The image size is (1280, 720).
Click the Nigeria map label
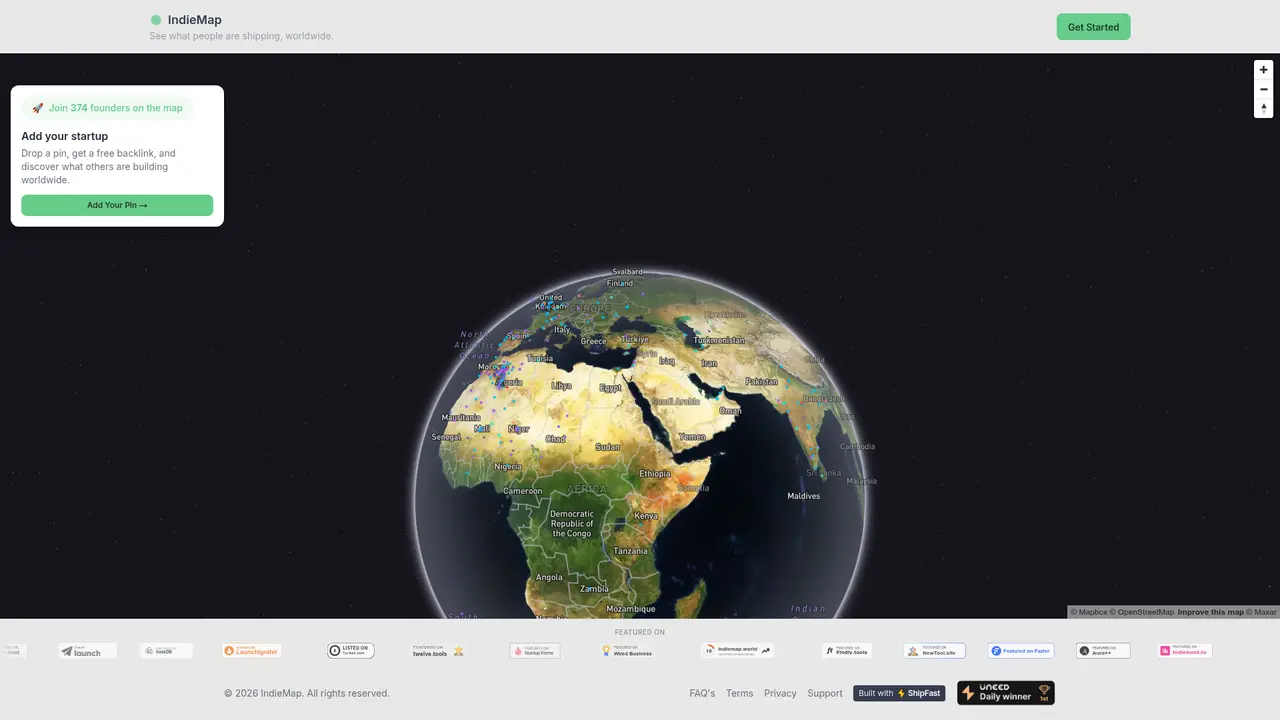(508, 466)
